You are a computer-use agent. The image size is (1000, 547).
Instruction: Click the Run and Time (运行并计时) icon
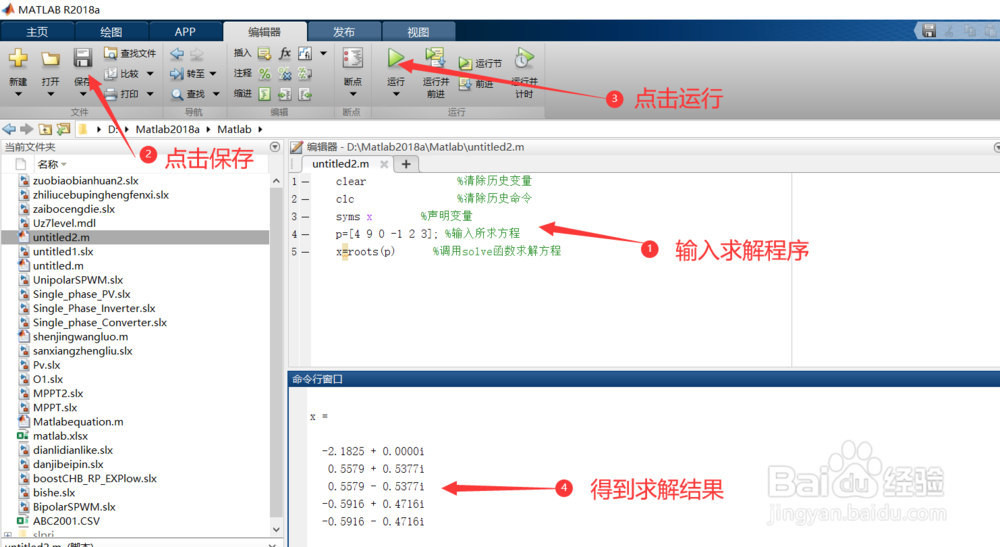click(x=524, y=58)
